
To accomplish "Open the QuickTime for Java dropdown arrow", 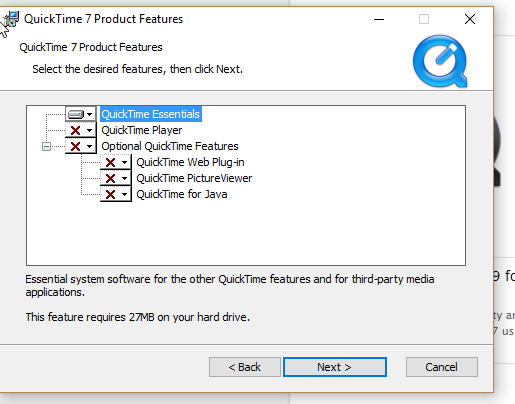I will [124, 194].
